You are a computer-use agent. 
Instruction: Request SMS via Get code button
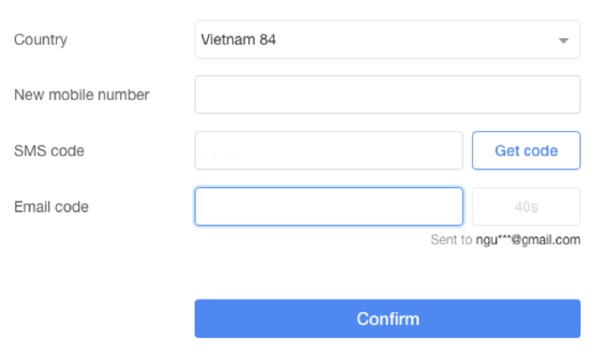(526, 151)
